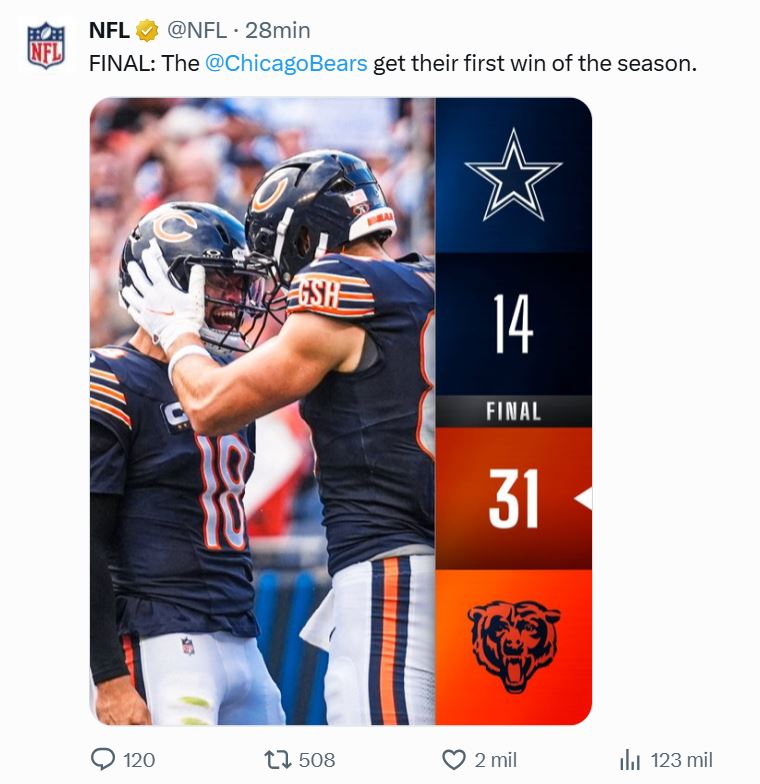The height and width of the screenshot is (784, 760).
Task: Open the 28min timestamp link
Action: click(278, 30)
